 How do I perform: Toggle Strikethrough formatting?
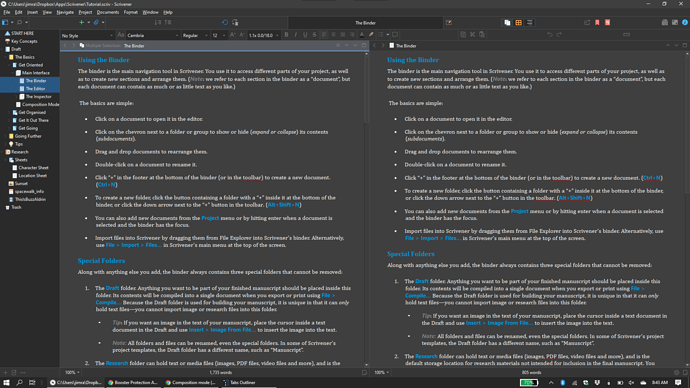click(314, 35)
